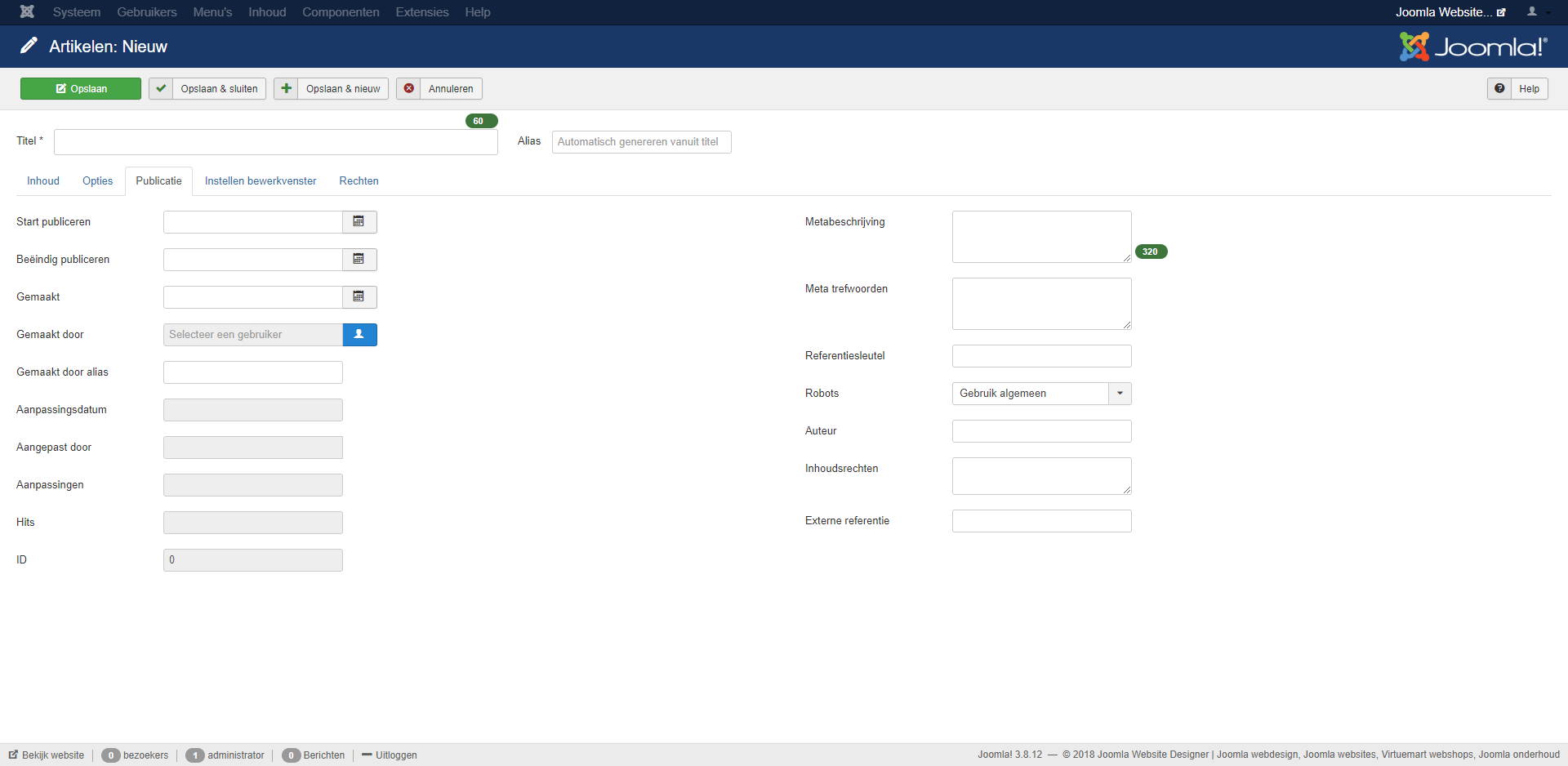The image size is (1568, 766).
Task: Click the Metabeschrijving text area
Action: click(1041, 237)
